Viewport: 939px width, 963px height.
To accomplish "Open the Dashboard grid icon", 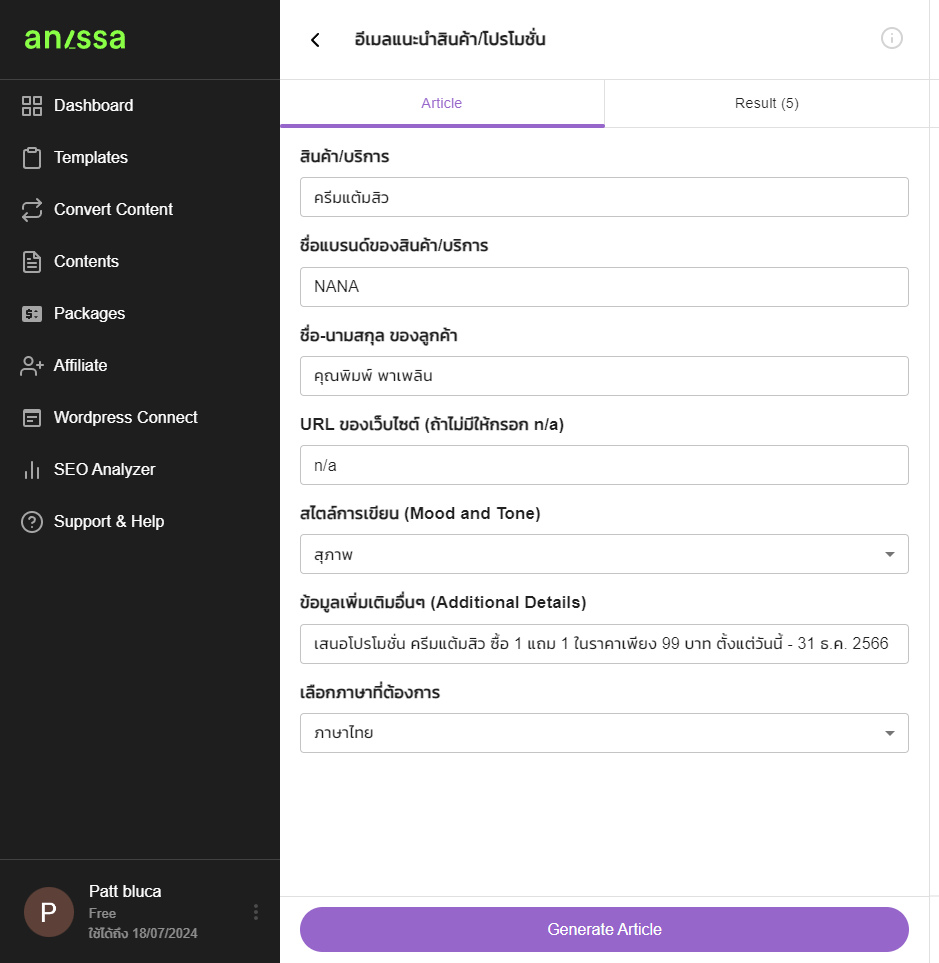I will [x=32, y=106].
